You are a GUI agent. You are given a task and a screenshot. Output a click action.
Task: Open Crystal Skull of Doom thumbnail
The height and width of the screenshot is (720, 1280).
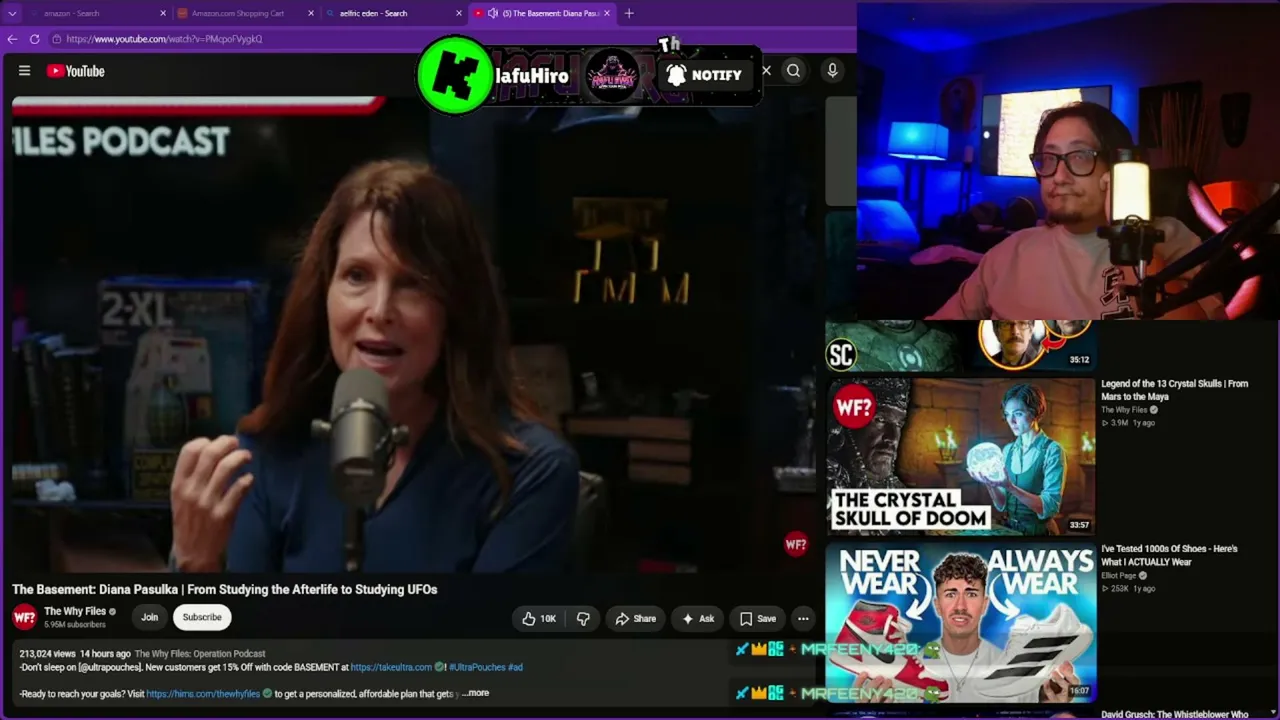click(960, 456)
